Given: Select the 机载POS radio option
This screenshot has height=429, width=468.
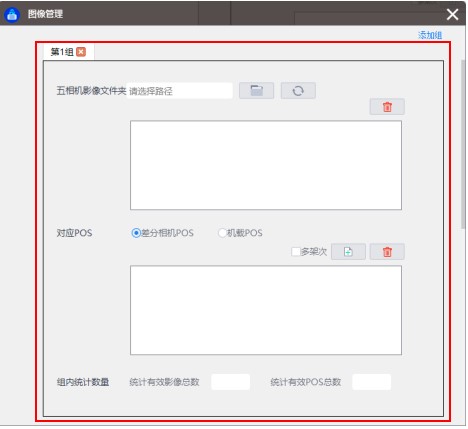Looking at the screenshot, I should click(222, 233).
